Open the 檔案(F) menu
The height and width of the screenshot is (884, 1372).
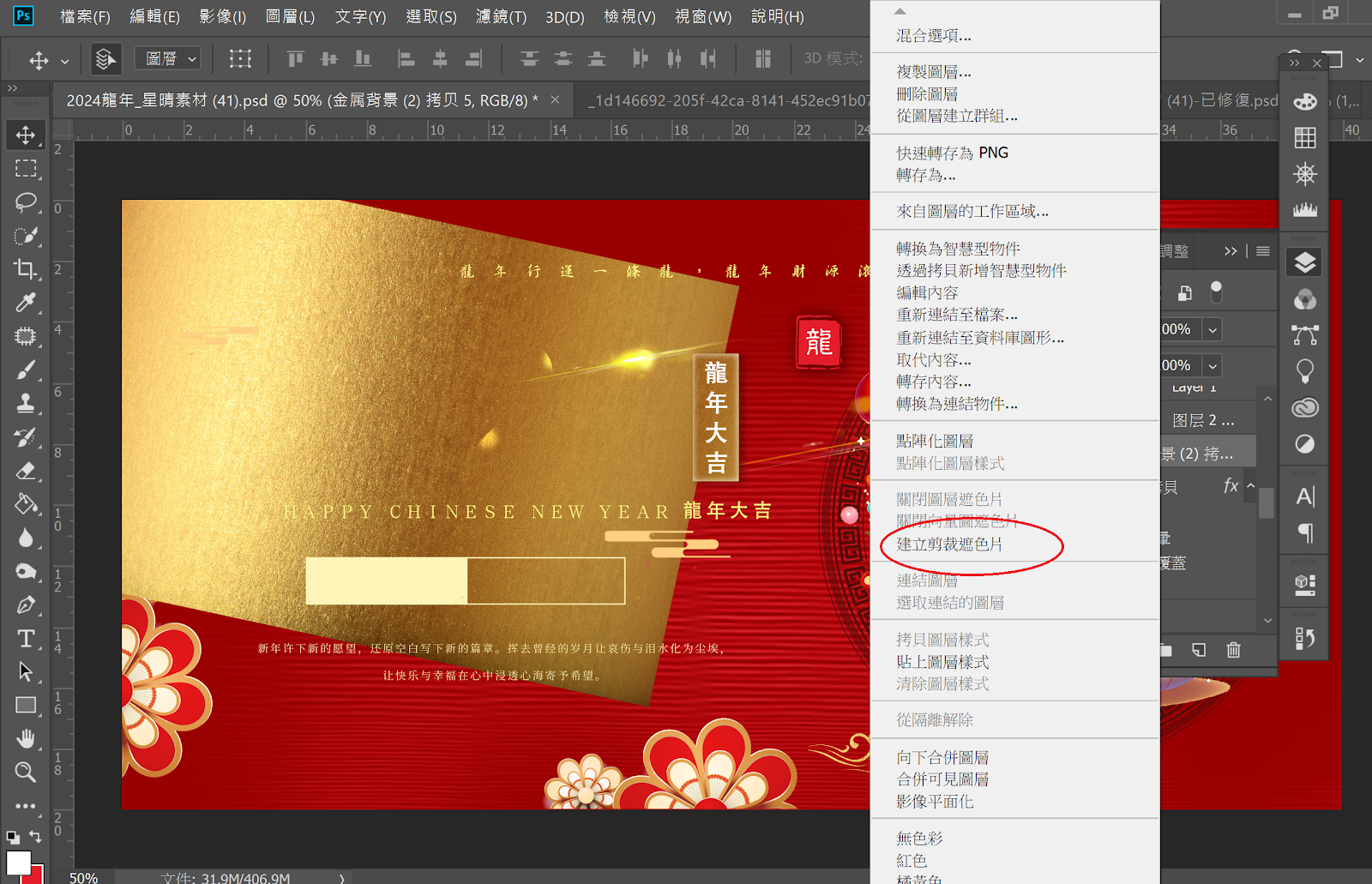click(x=85, y=16)
